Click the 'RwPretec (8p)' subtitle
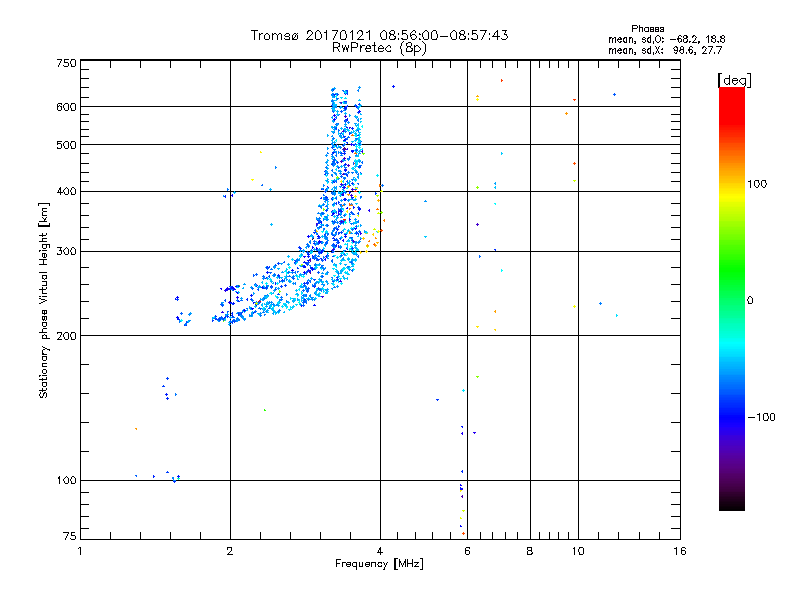 click(379, 48)
